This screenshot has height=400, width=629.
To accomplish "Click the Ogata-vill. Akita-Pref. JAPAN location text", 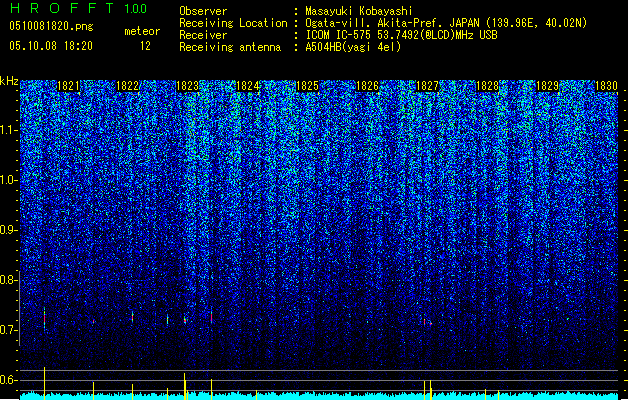I will click(x=446, y=23).
